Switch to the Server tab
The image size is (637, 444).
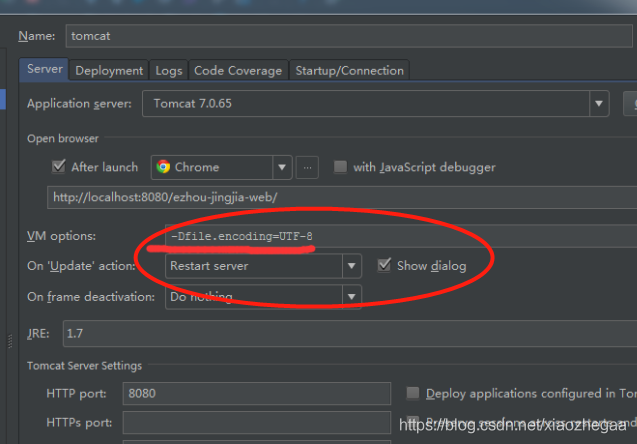click(x=44, y=69)
